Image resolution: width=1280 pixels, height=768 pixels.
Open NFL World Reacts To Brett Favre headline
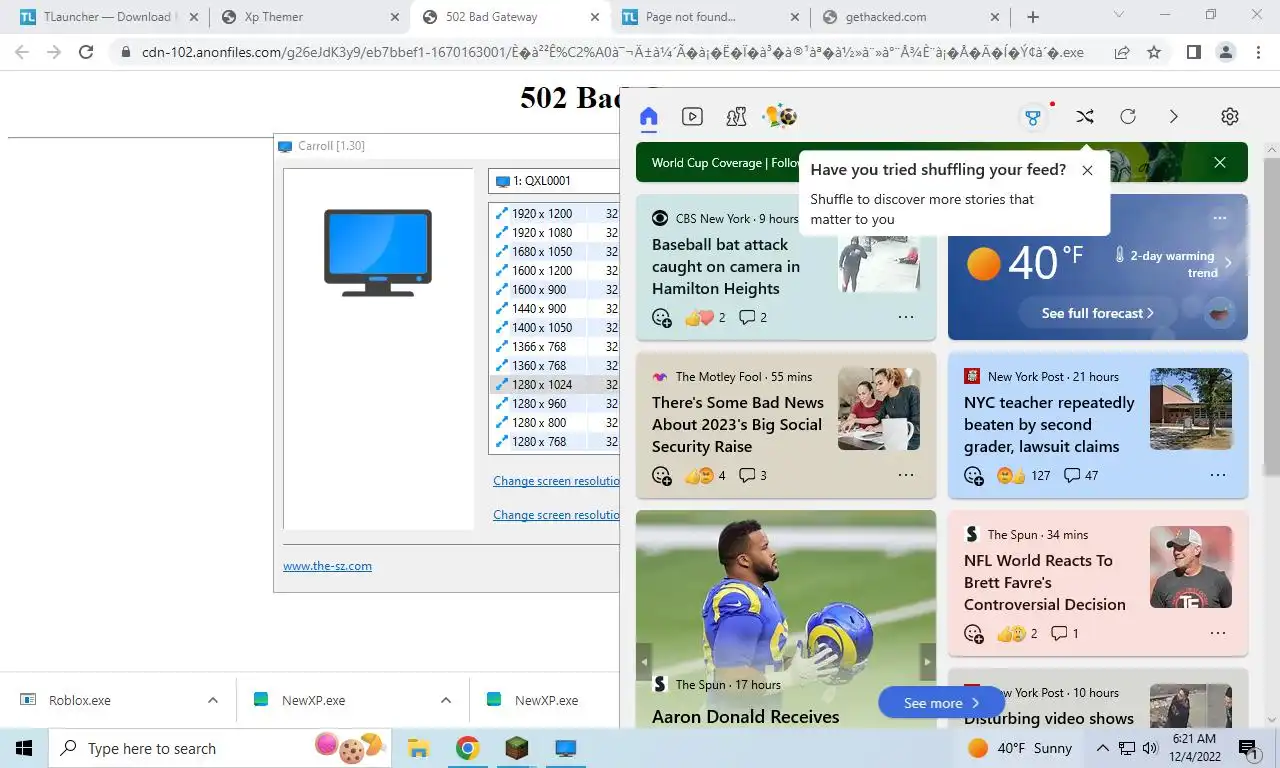click(x=1045, y=582)
